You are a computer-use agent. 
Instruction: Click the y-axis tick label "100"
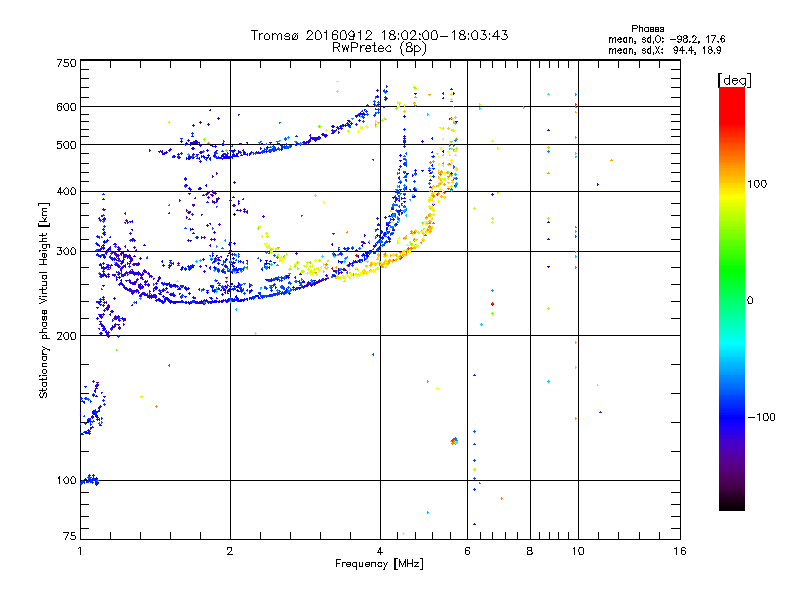point(66,480)
